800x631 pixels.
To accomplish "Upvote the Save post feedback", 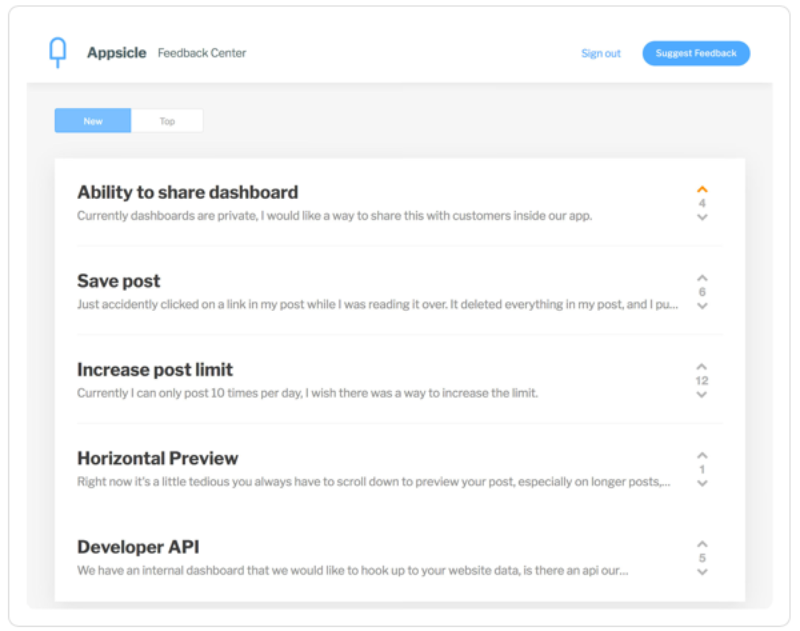I will (x=702, y=278).
